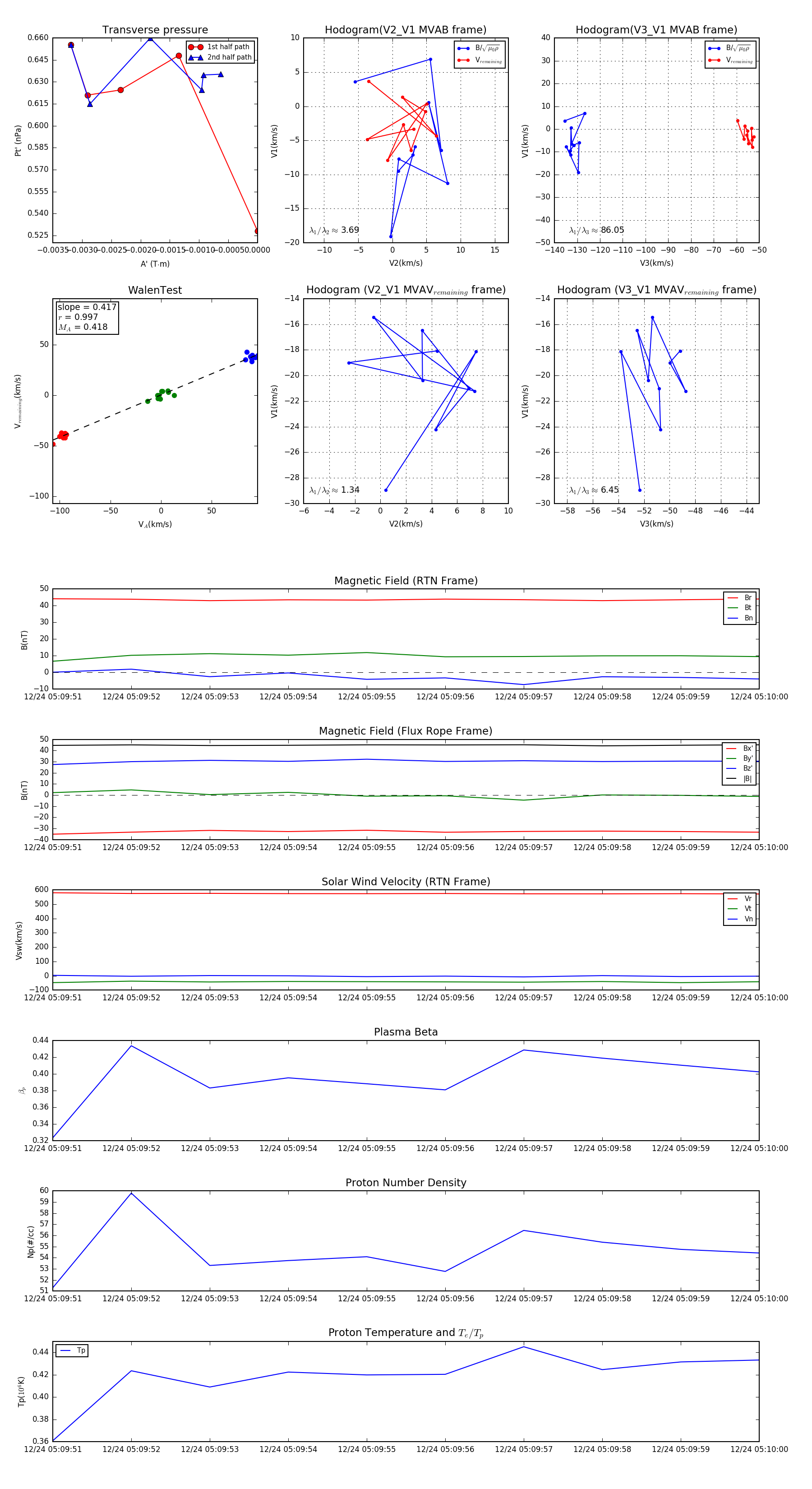This screenshot has height=1489, width=812.
Task: Click the proton density peak near 05:09:52
Action: (131, 1193)
